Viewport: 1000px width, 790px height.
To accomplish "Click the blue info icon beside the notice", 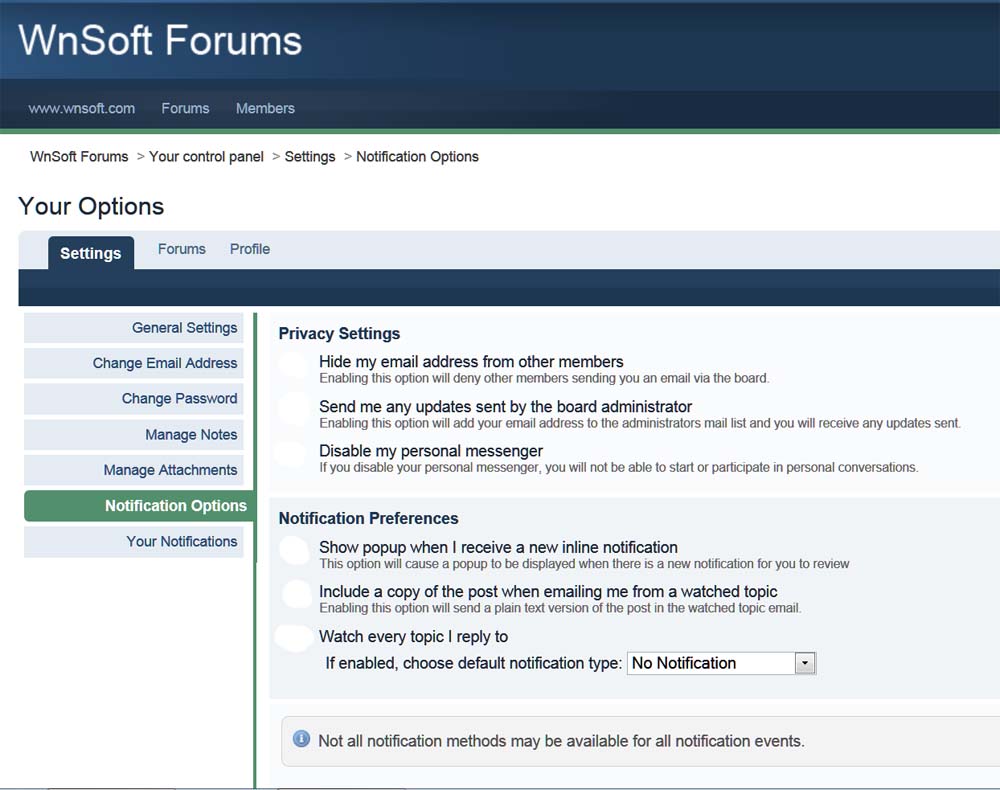I will 301,739.
